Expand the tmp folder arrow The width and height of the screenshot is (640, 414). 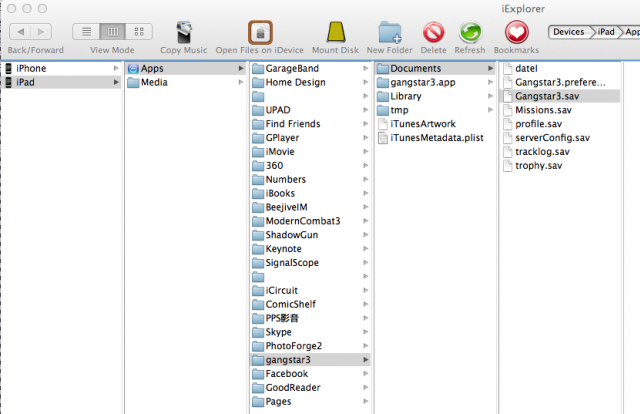pos(490,110)
